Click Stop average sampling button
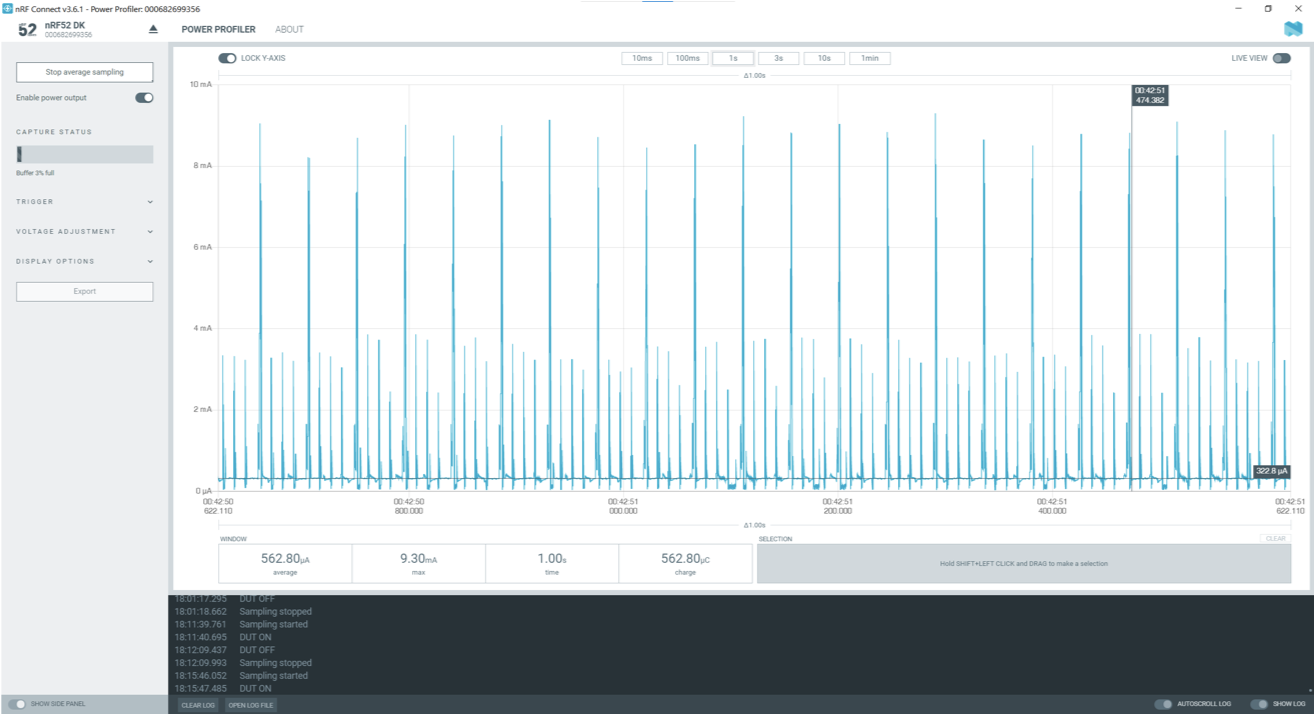Image resolution: width=1314 pixels, height=714 pixels. pos(85,72)
